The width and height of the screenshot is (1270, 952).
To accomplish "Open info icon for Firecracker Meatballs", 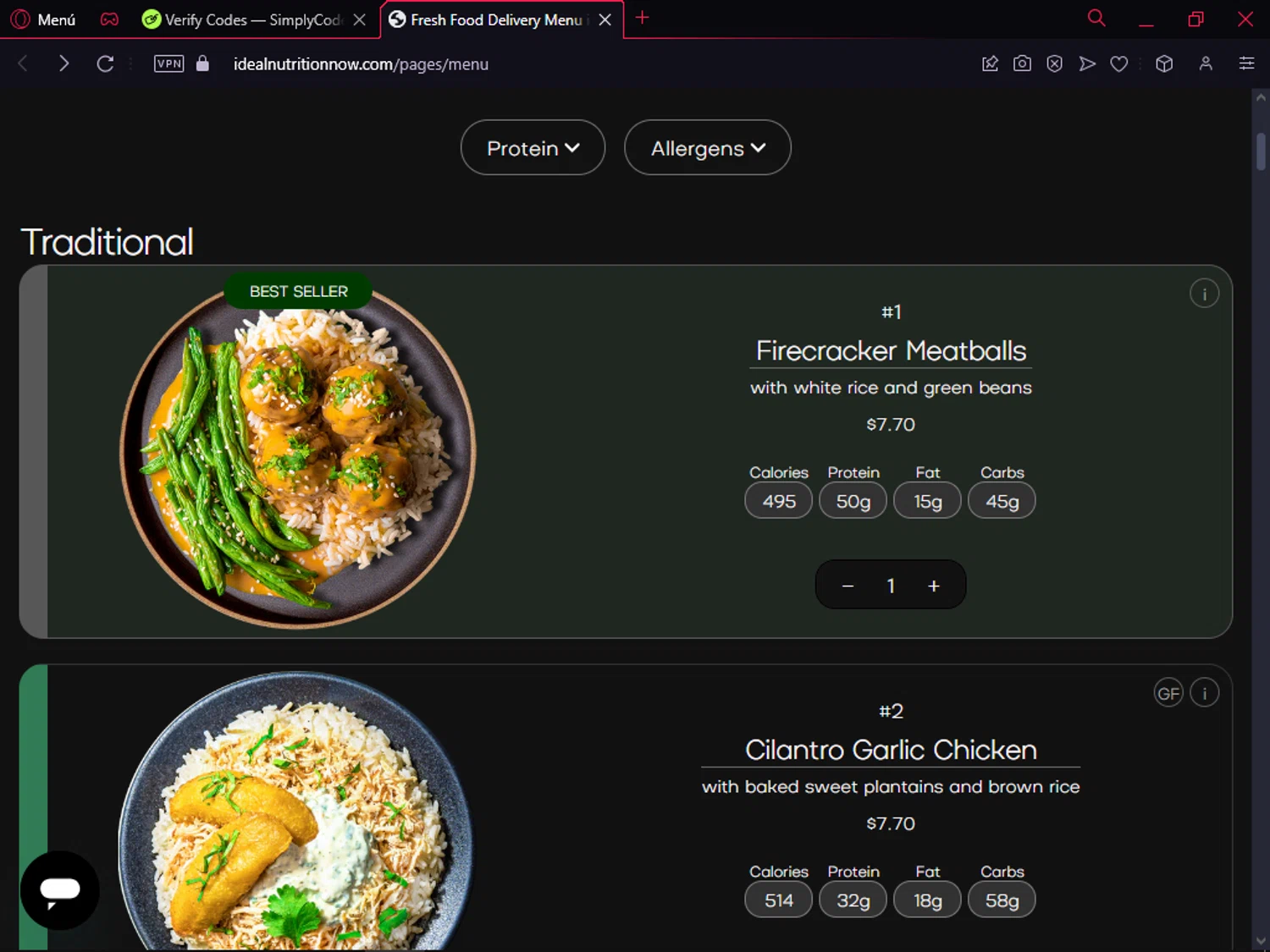I will coord(1204,294).
